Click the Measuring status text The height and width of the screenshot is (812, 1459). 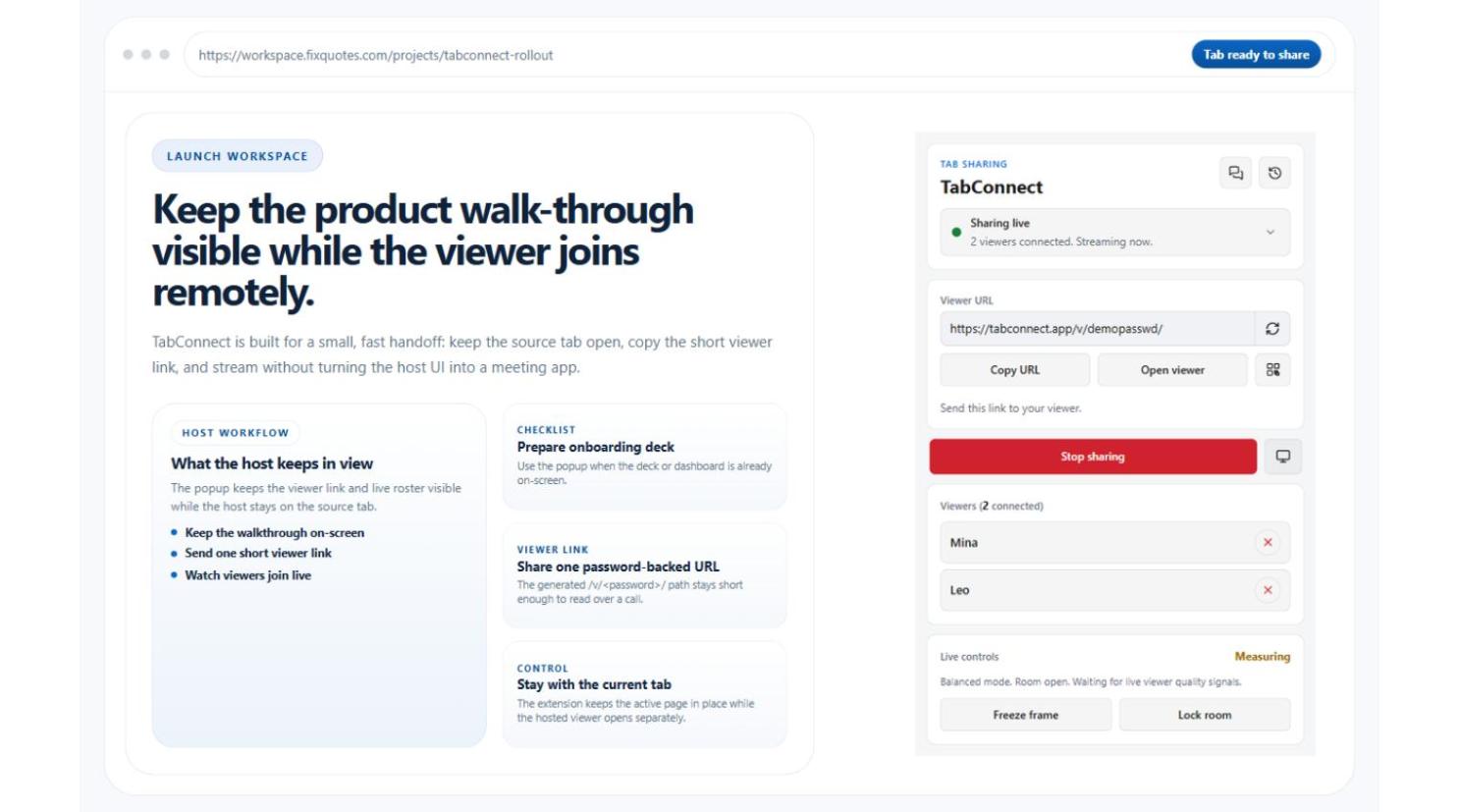[1263, 657]
